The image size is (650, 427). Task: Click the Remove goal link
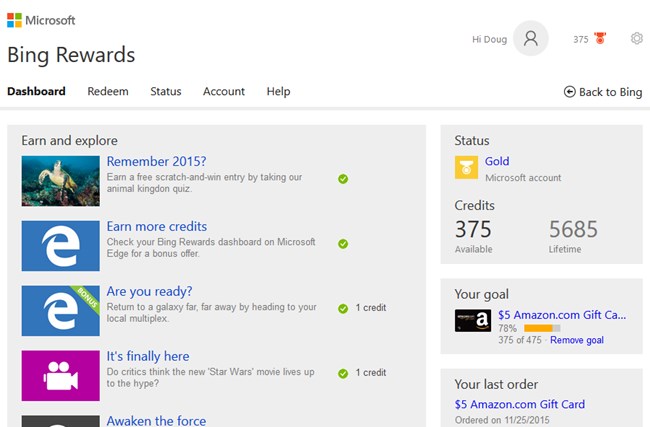click(x=577, y=340)
